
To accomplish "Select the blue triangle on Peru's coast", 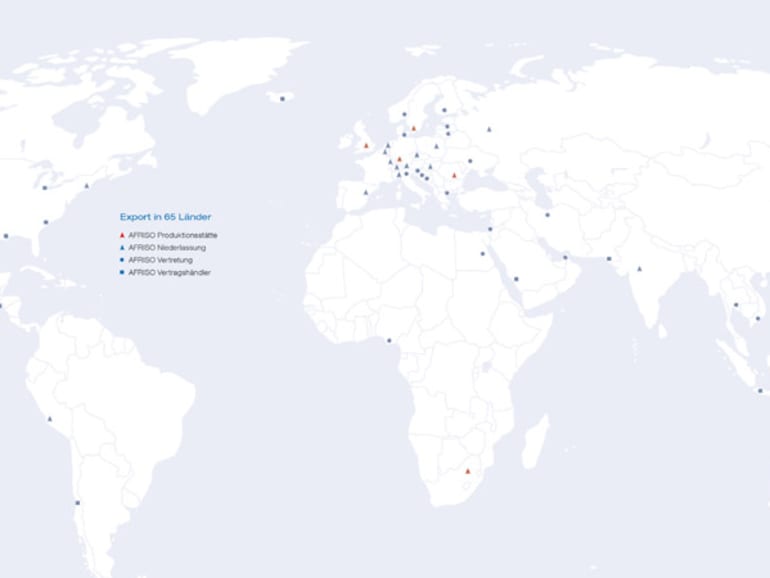I will pos(51,419).
